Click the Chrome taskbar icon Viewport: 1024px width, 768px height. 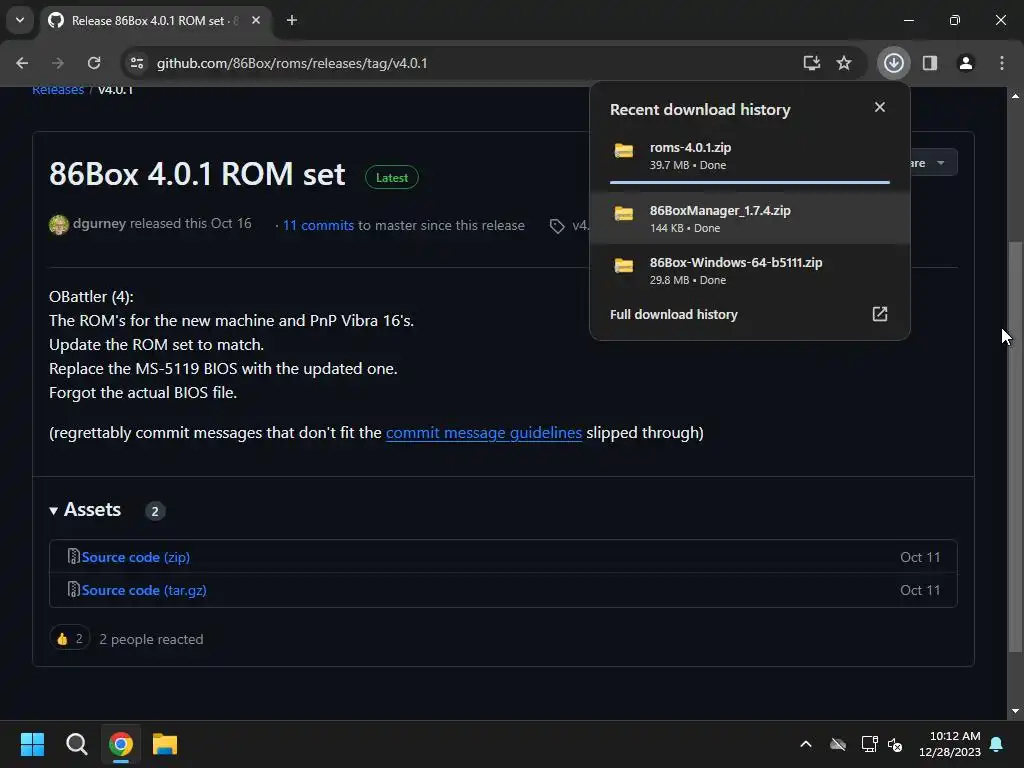tap(121, 744)
